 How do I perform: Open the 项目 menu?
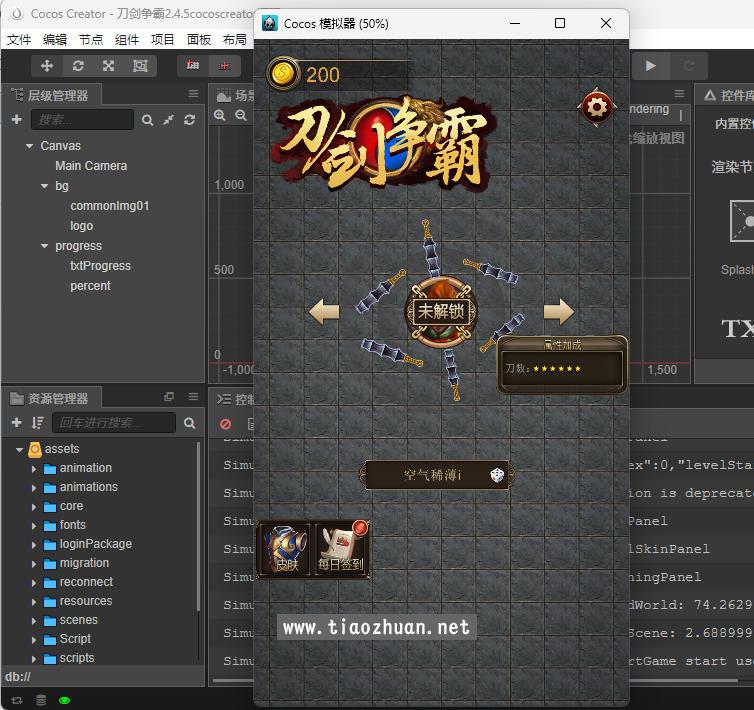pyautogui.click(x=163, y=39)
